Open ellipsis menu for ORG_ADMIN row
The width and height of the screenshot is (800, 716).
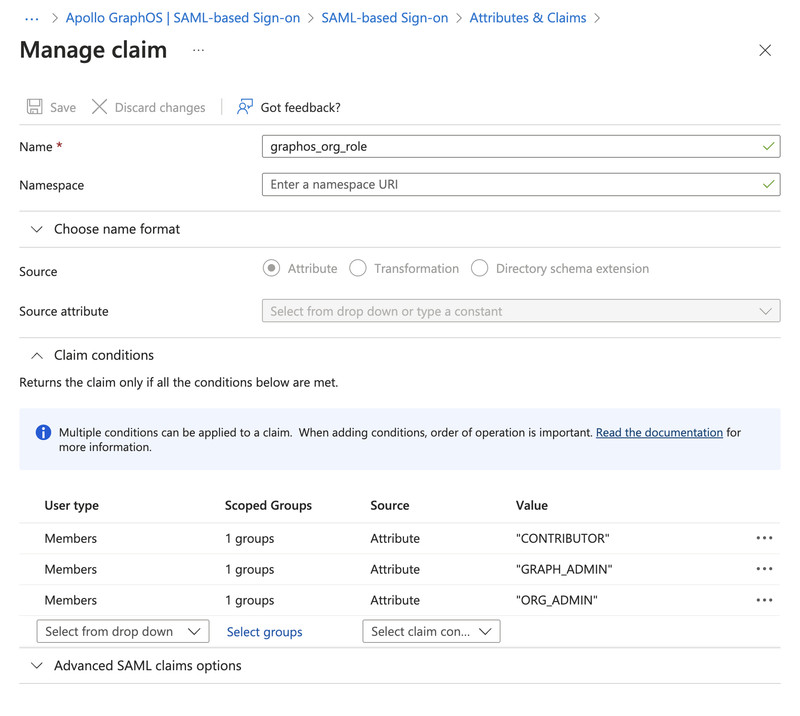(x=764, y=600)
